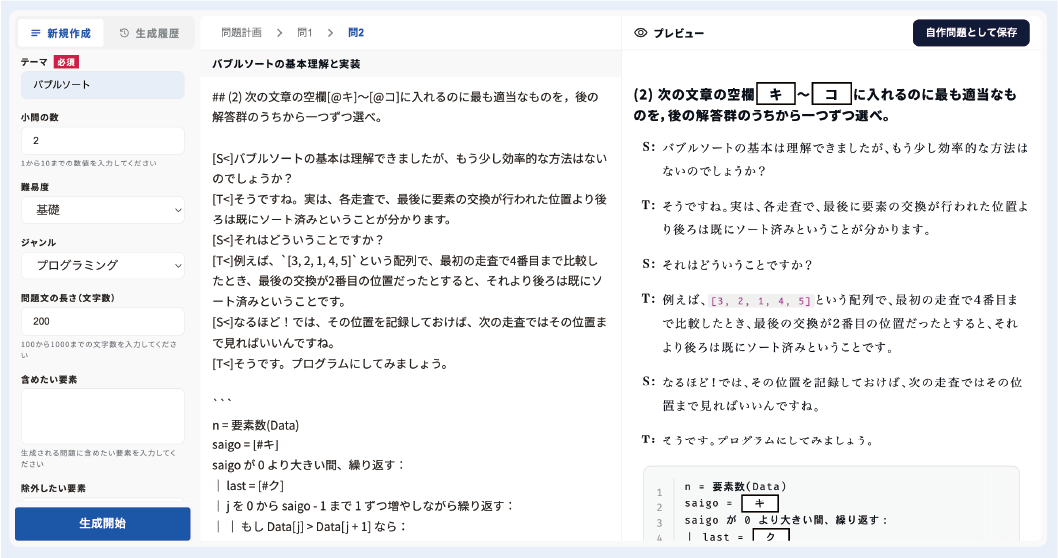1058x558 pixels.
Task: Open the ジャンル dropdown showing プログラミング
Action: 103,265
